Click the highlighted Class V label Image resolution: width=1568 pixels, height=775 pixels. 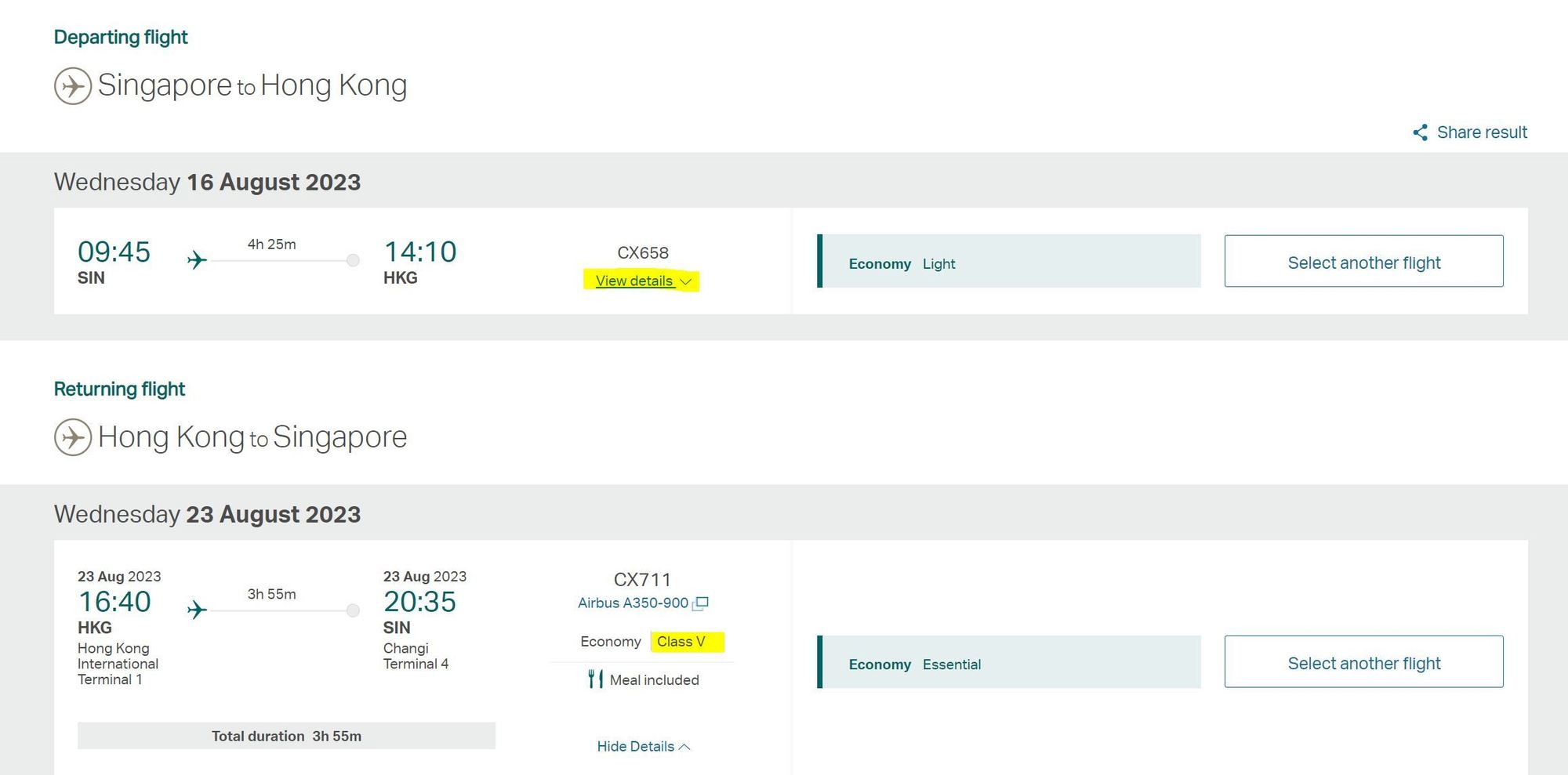681,641
